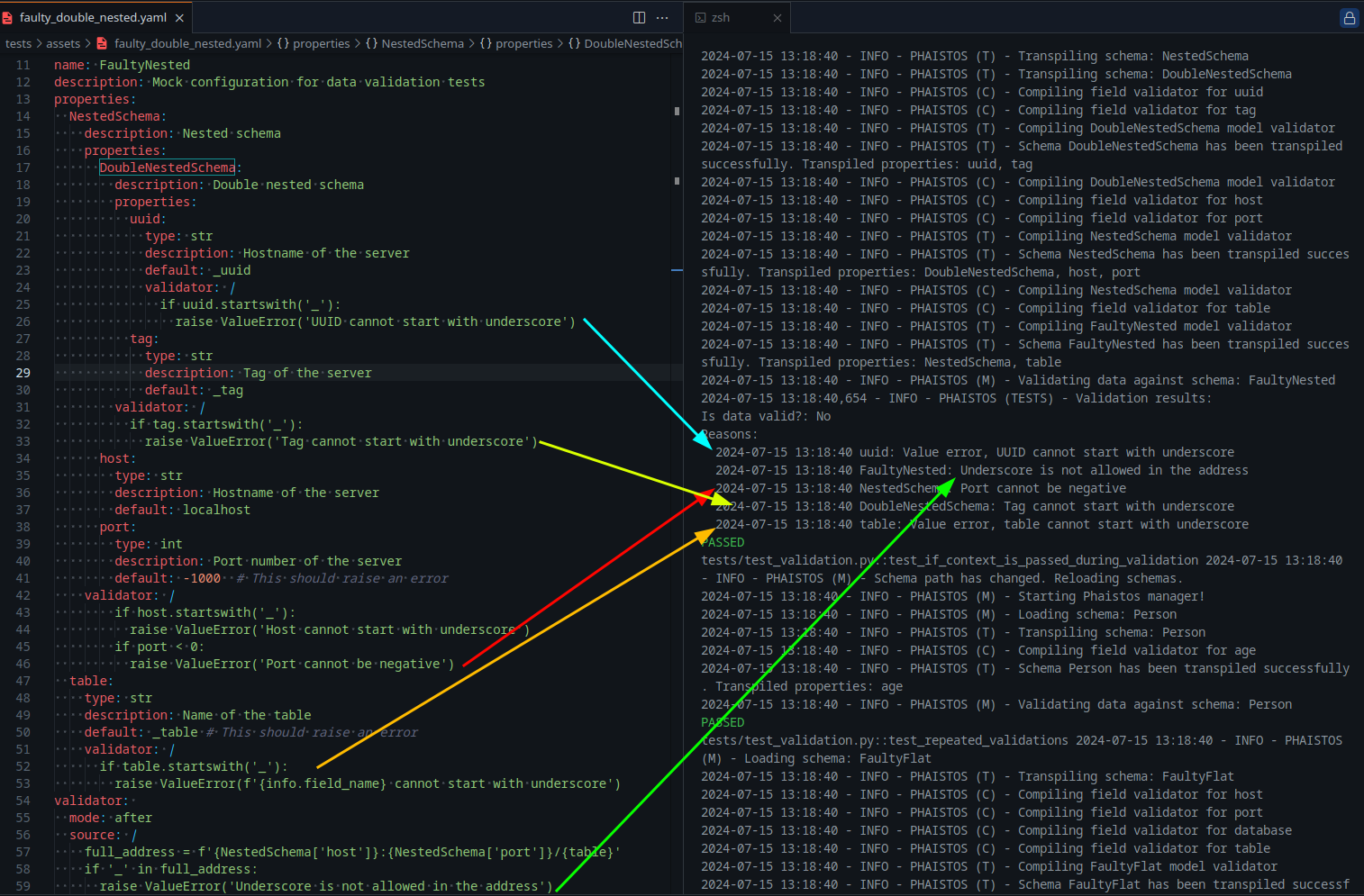Click the 'Underscore is not allowed in the address' terminal line

point(982,470)
